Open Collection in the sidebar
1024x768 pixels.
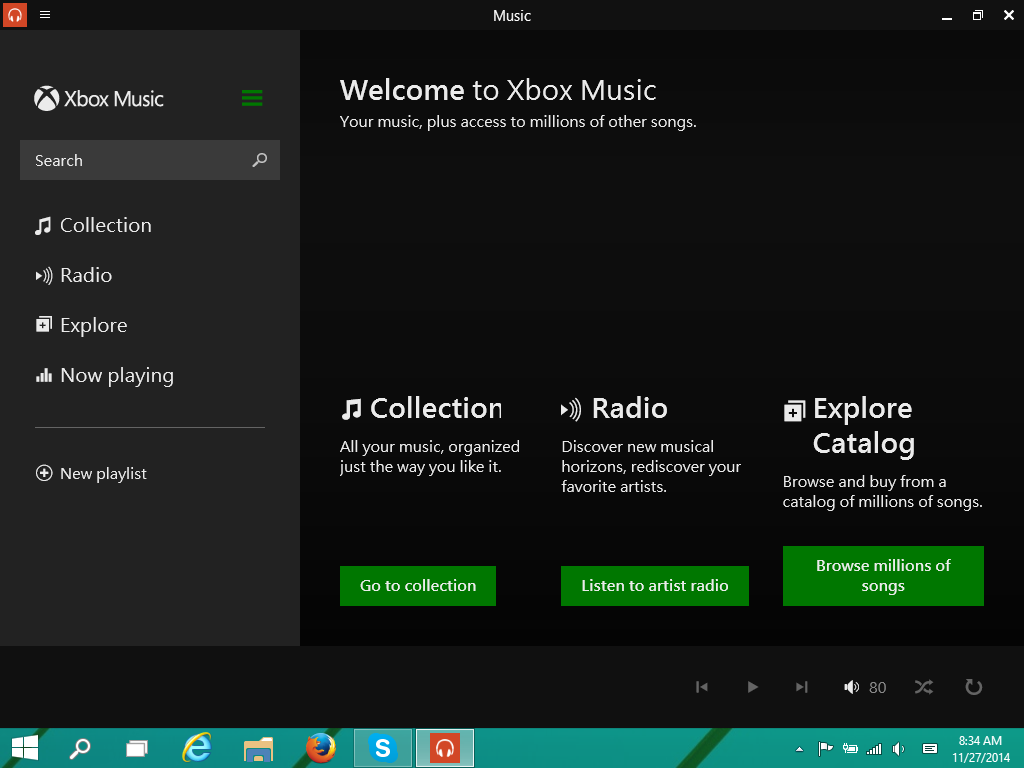click(93, 225)
